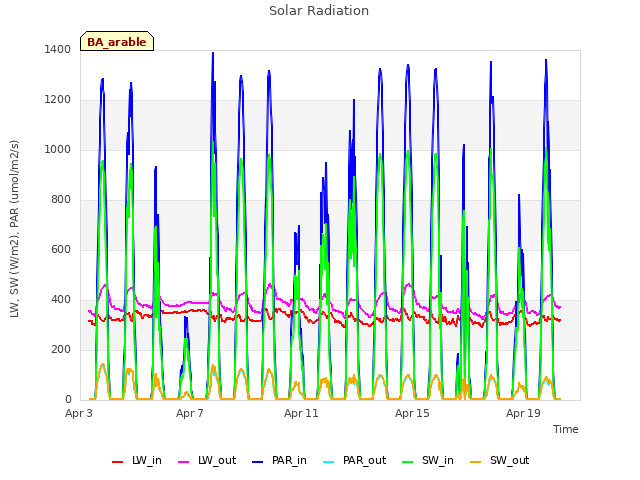Screen dimensions: 640x480
Task: Click the Apr 3 x-axis label
Action: [79, 413]
